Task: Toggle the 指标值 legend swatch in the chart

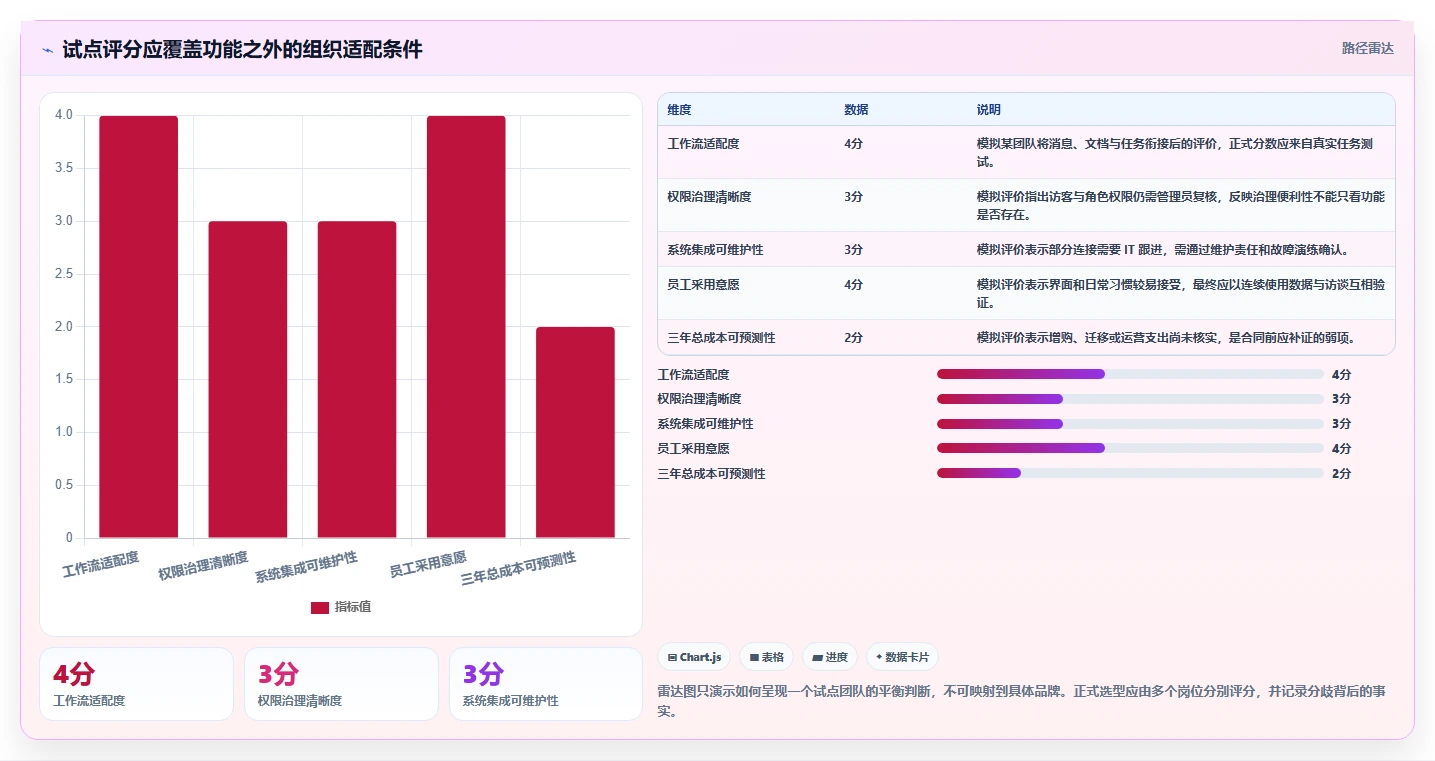Action: pyautogui.click(x=320, y=608)
